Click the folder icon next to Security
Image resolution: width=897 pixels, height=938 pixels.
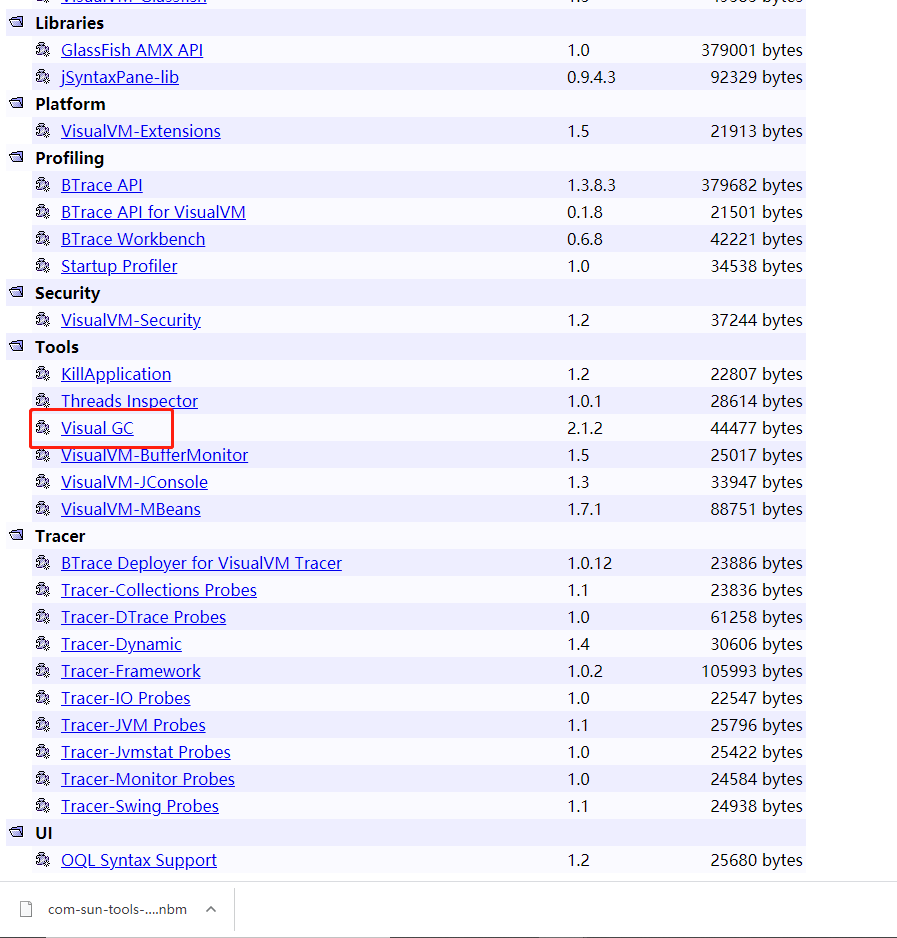point(17,293)
